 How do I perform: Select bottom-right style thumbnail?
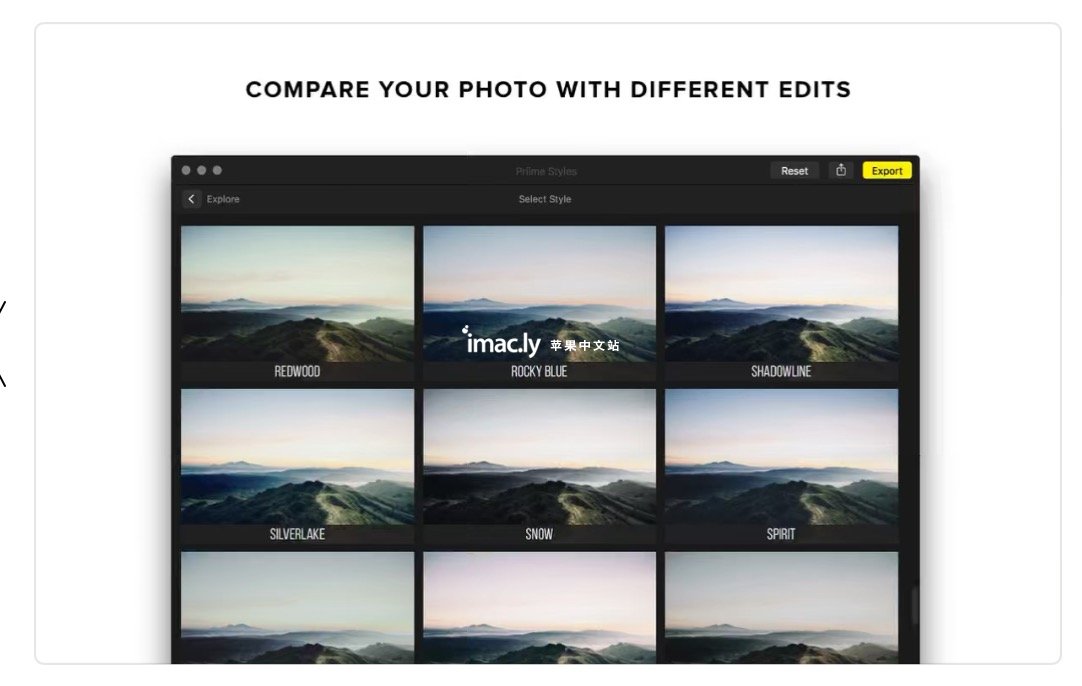tap(782, 607)
